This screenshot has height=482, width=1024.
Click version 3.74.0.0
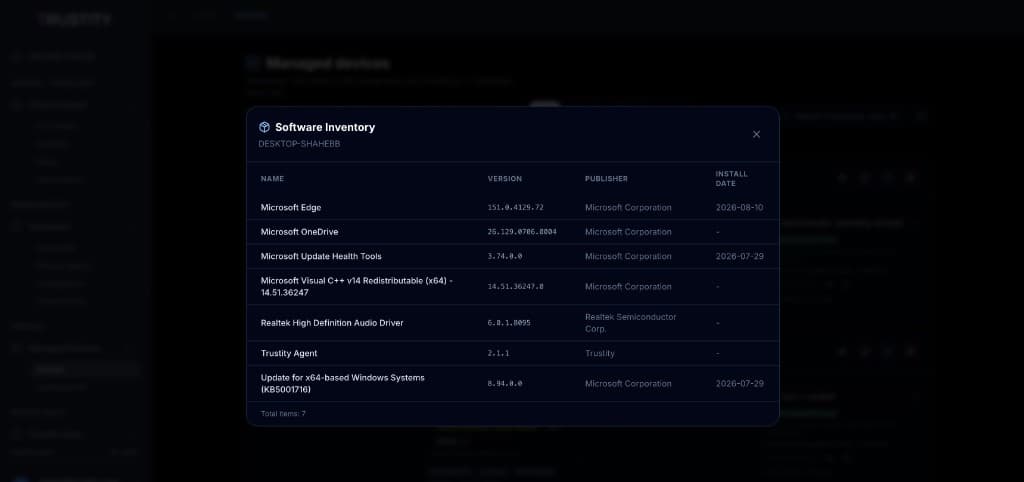[505, 256]
